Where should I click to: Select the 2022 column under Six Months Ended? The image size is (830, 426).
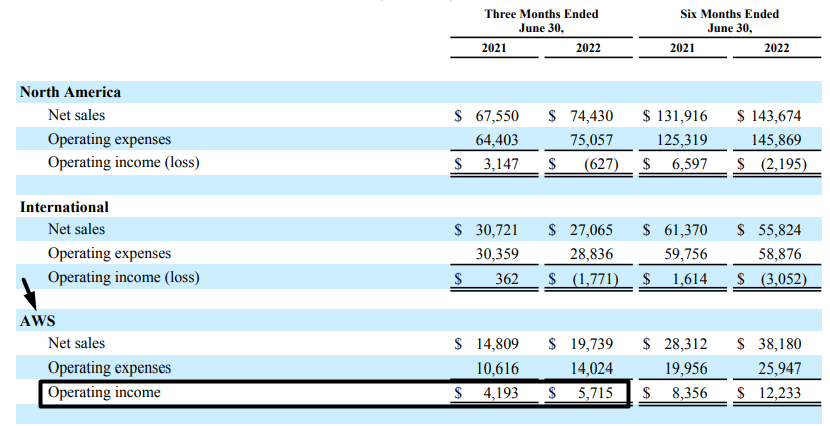coord(776,50)
